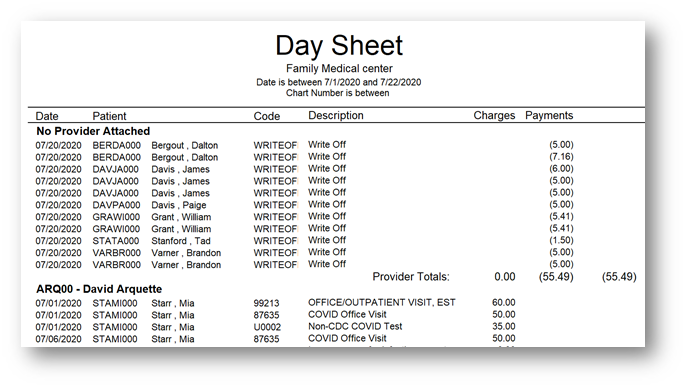Screen dimensions: 687x389
Task: Select chart number STATA000
Action: [116, 241]
